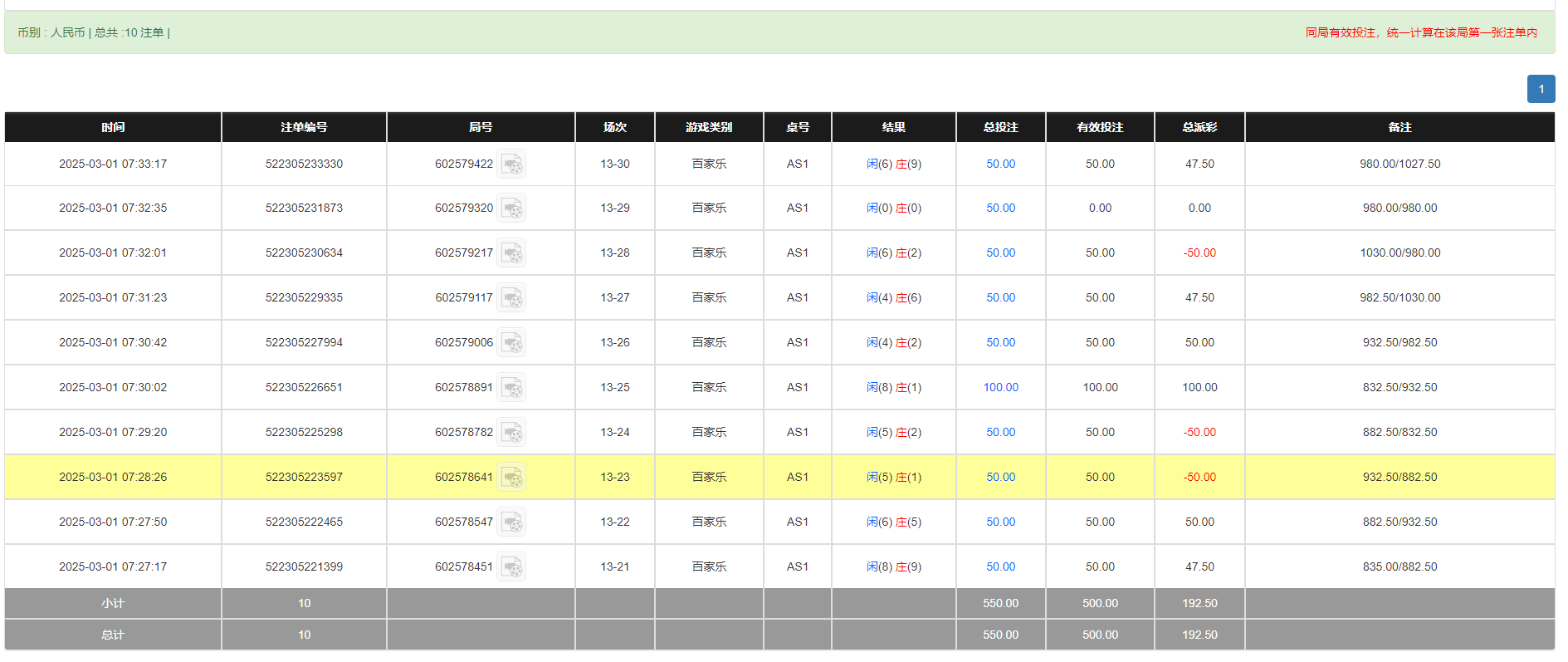Viewport: 1568px width, 662px height.
Task: Go to page 1 in pagination
Action: pyautogui.click(x=1541, y=89)
